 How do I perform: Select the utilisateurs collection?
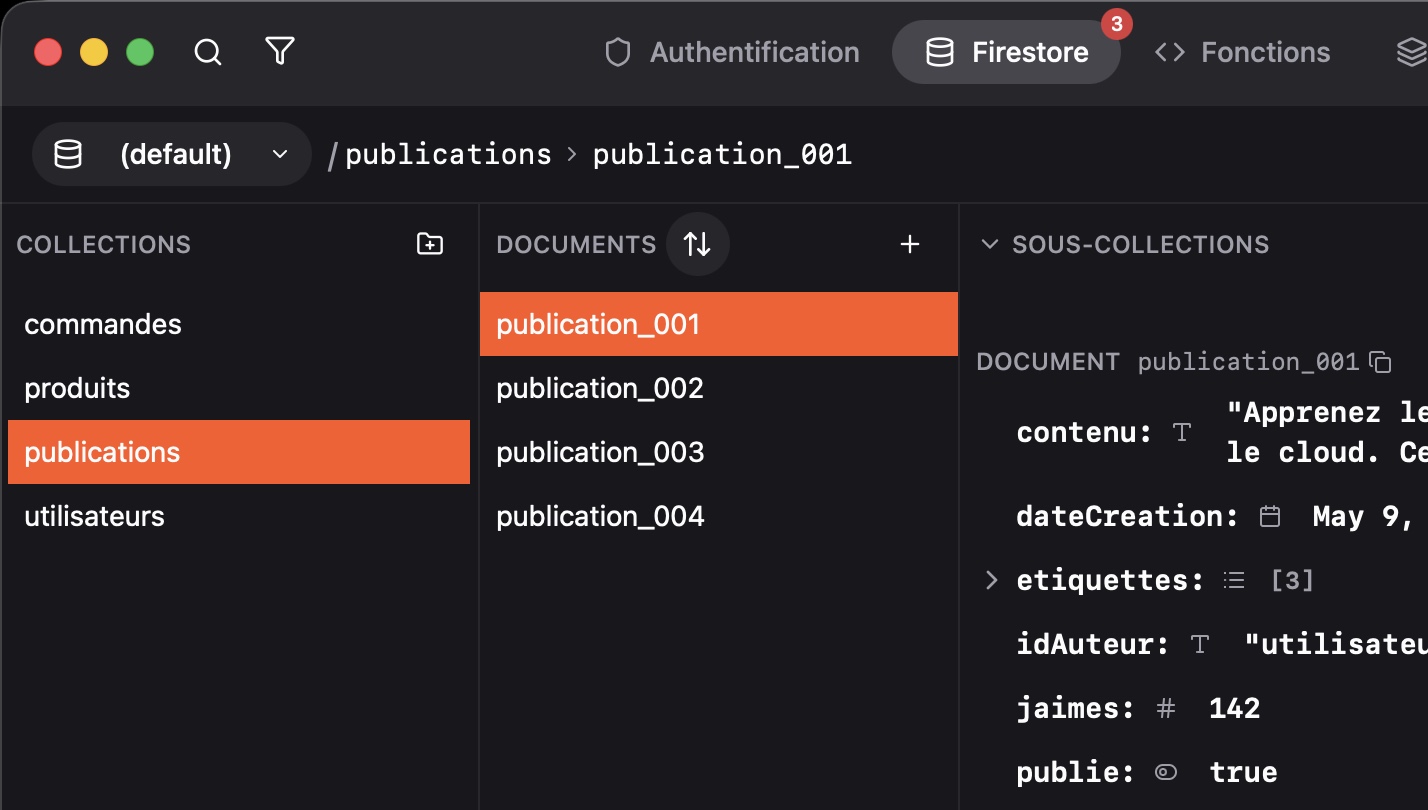coord(239,516)
